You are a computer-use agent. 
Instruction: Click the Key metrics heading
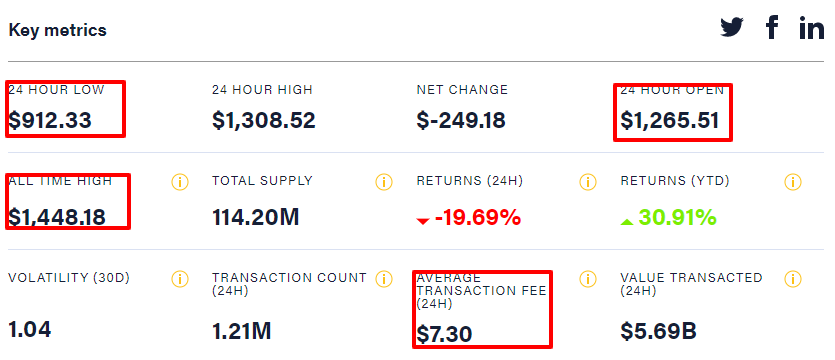tap(58, 30)
